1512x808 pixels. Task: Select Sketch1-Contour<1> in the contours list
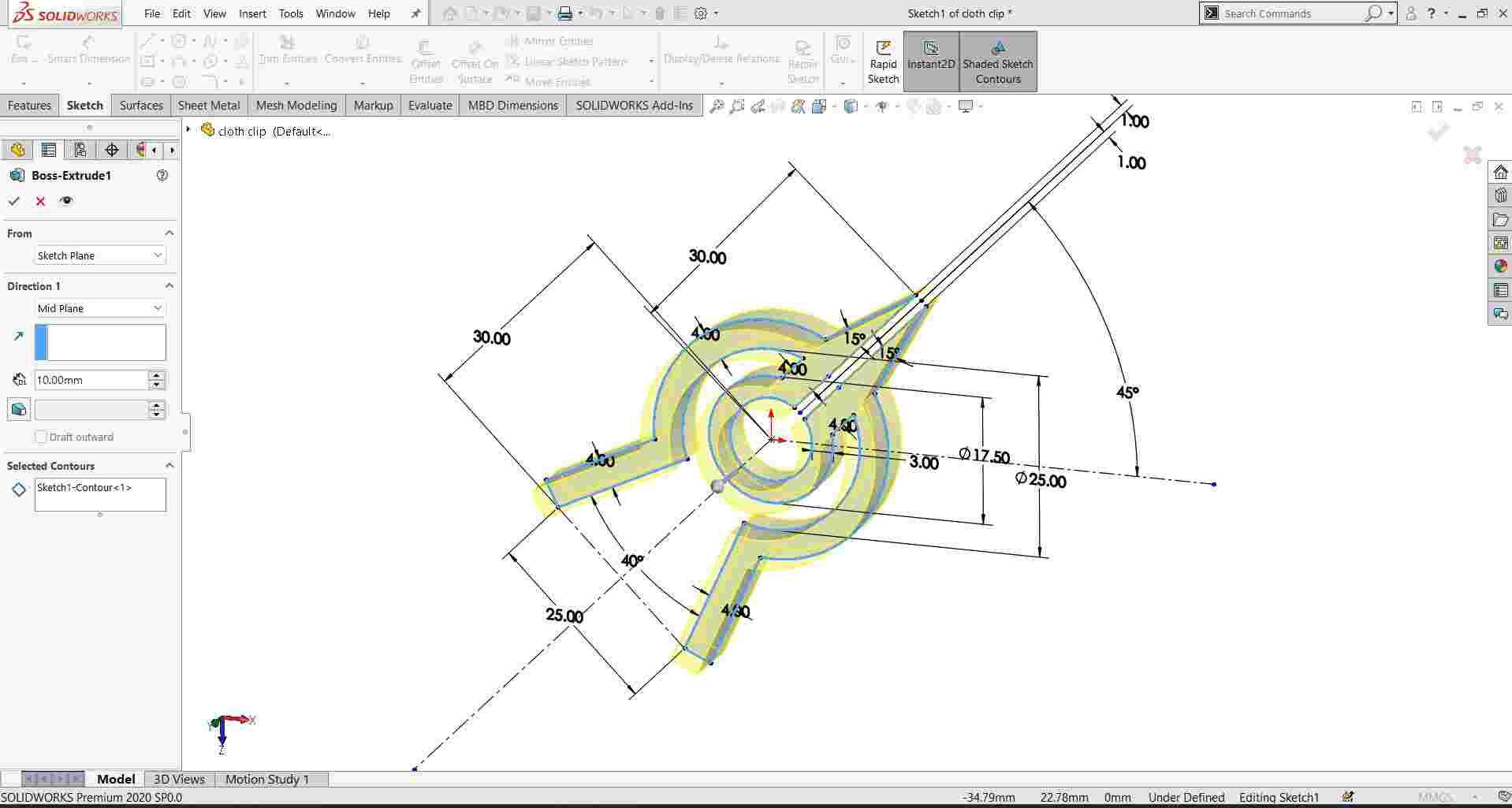[84, 487]
